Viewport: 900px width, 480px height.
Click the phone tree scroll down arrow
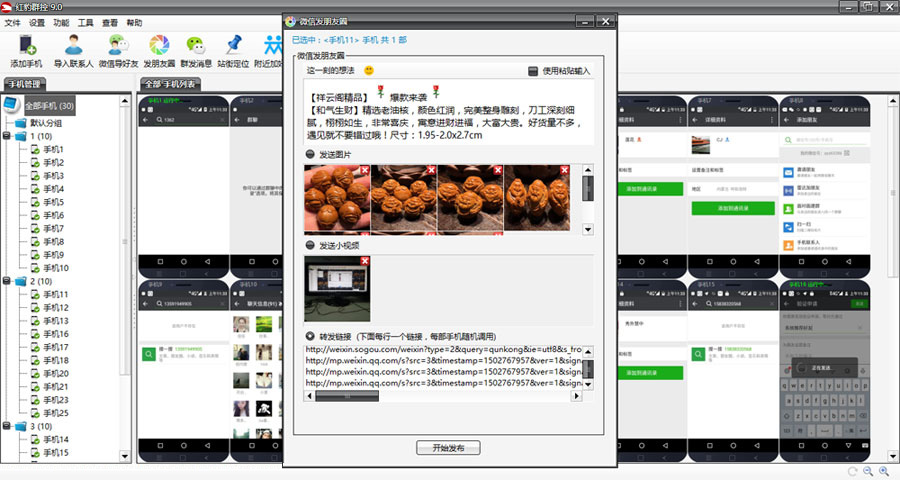pyautogui.click(x=125, y=456)
